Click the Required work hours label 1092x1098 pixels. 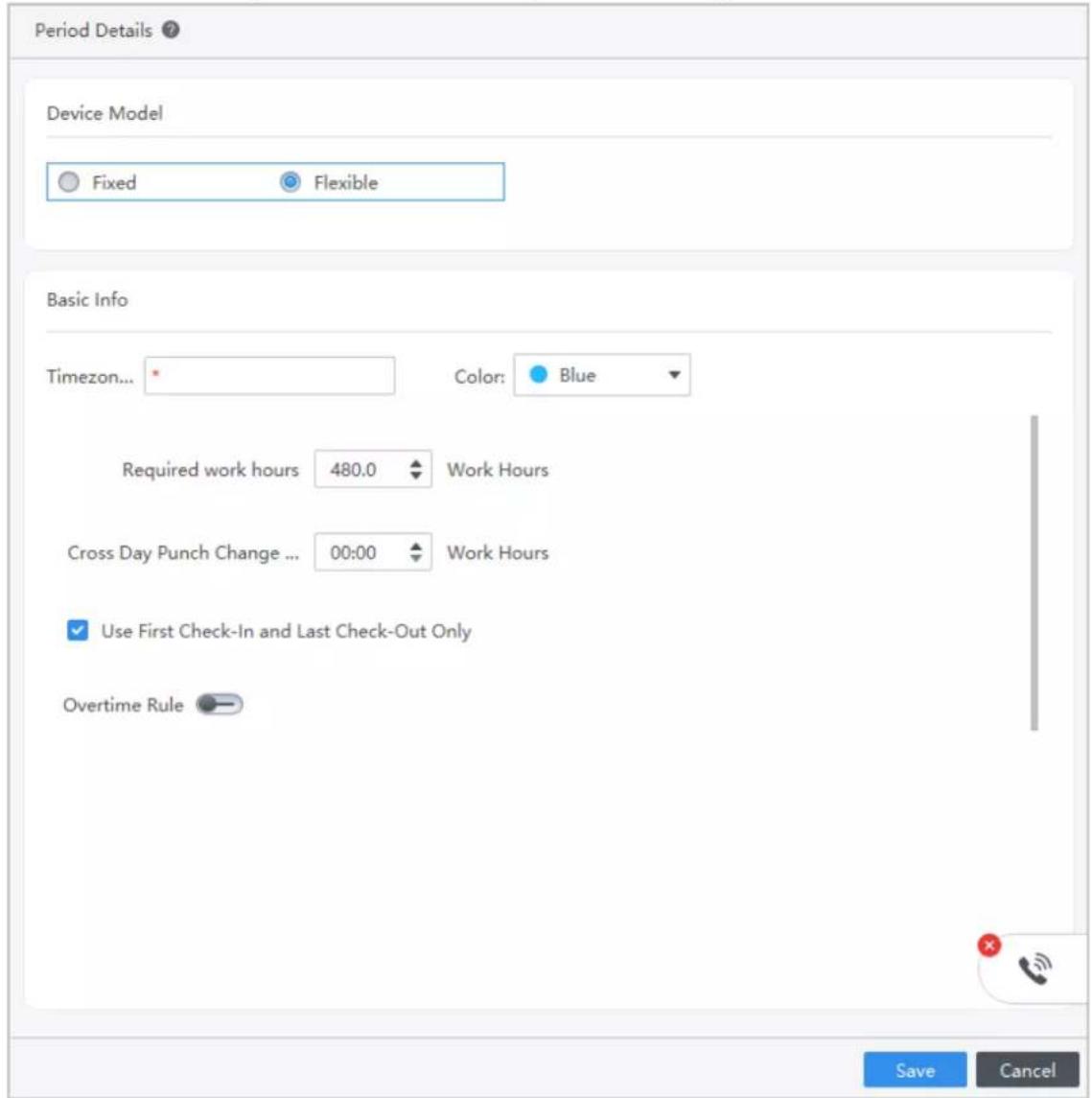tap(210, 469)
